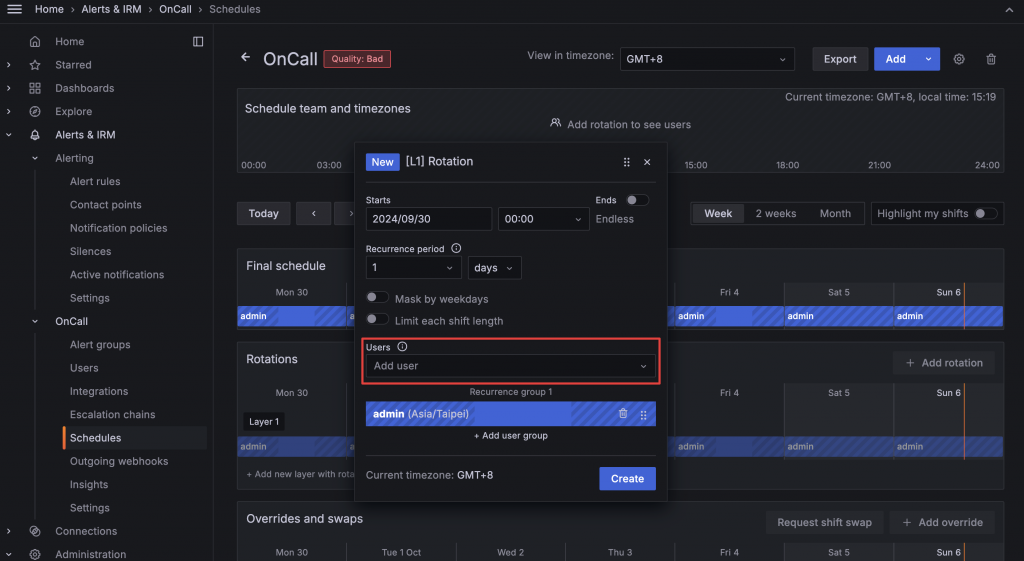Undock the sidebar menu panel icon
The width and height of the screenshot is (1024, 561).
point(198,42)
